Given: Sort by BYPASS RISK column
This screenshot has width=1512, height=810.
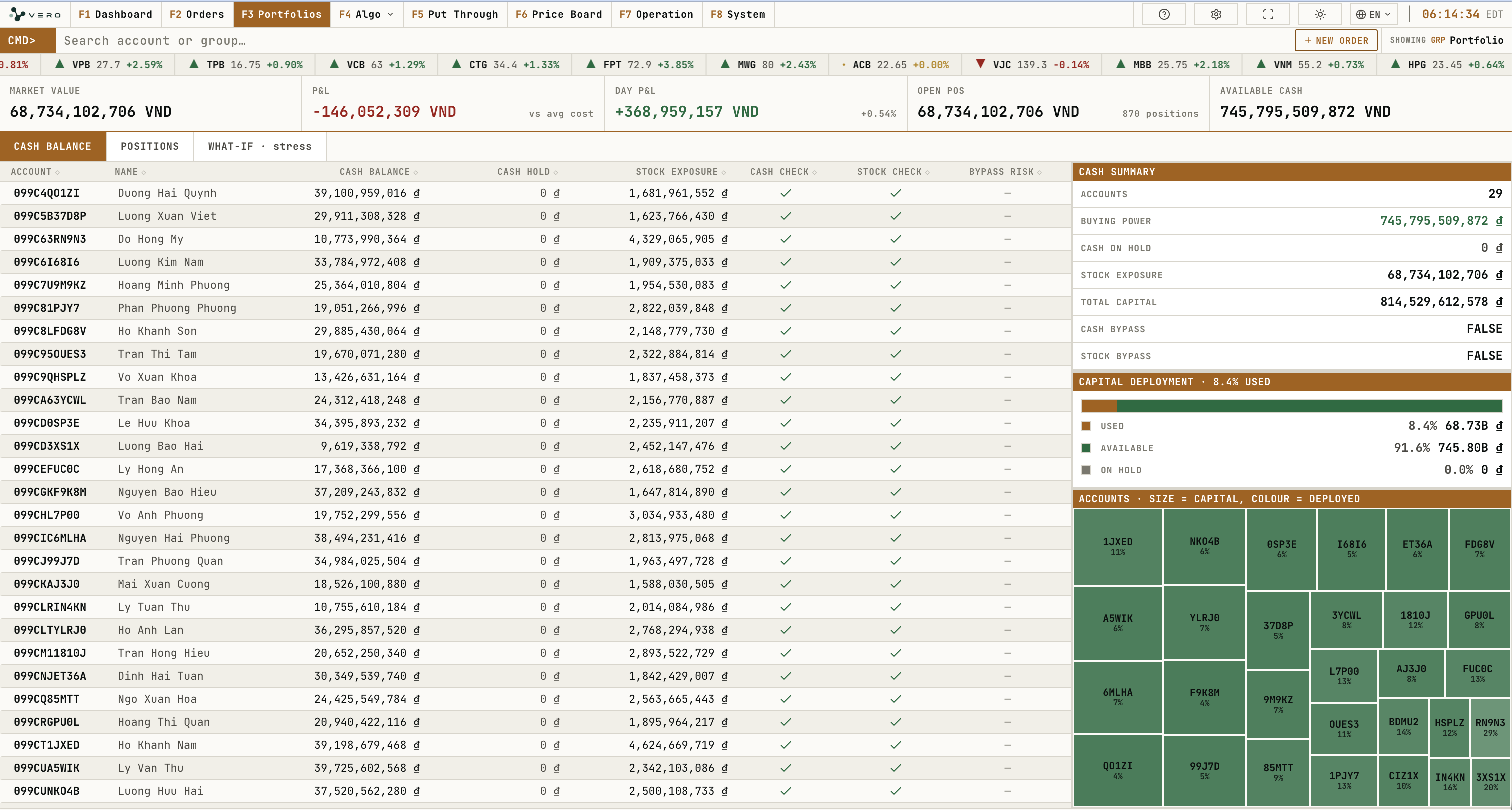Looking at the screenshot, I should (x=1005, y=172).
